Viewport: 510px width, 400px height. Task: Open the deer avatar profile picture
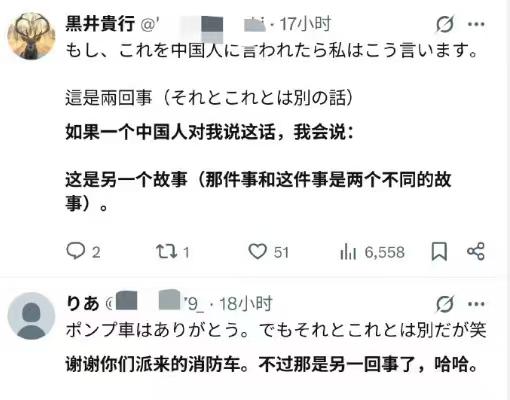click(x=31, y=36)
